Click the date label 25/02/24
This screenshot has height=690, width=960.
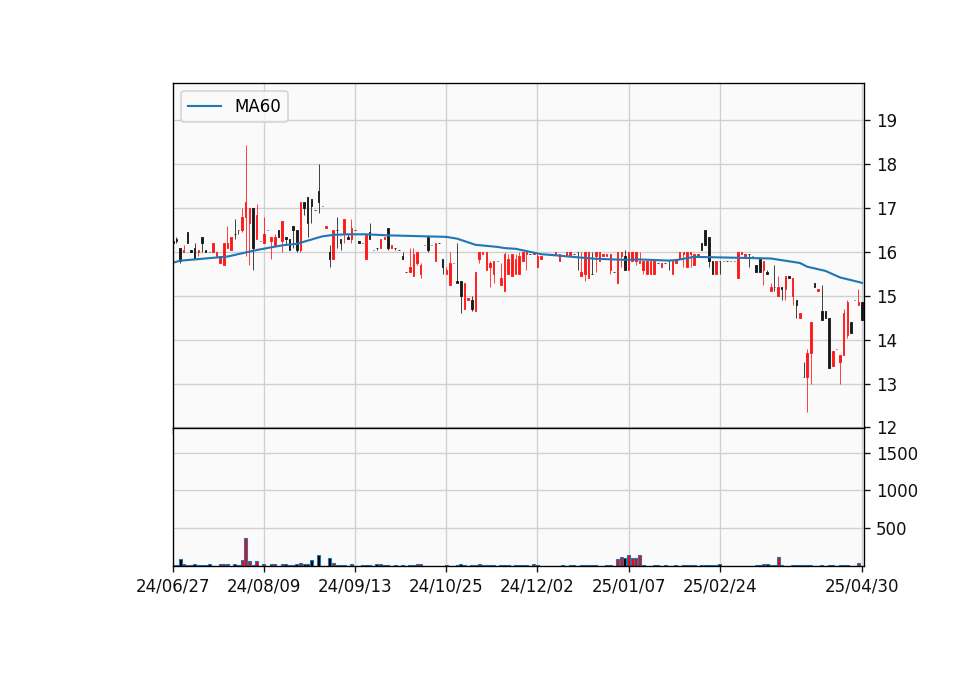pos(720,586)
